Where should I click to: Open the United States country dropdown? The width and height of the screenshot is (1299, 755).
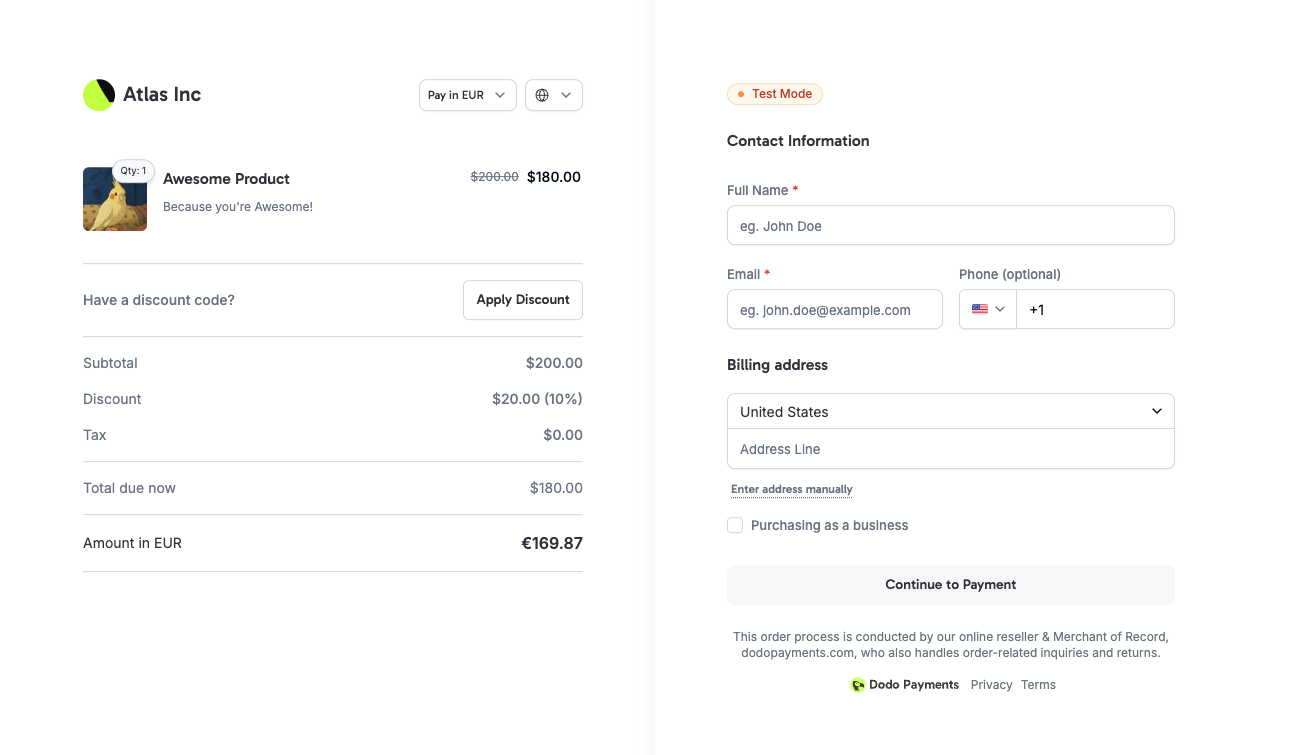coord(950,411)
